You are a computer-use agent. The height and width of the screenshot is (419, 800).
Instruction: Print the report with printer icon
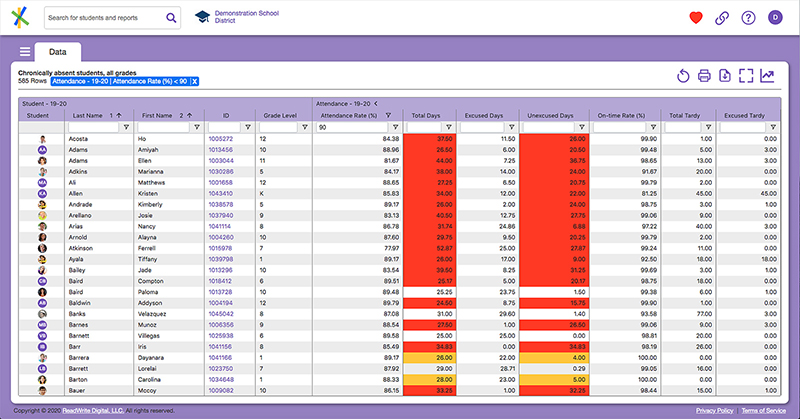(704, 76)
